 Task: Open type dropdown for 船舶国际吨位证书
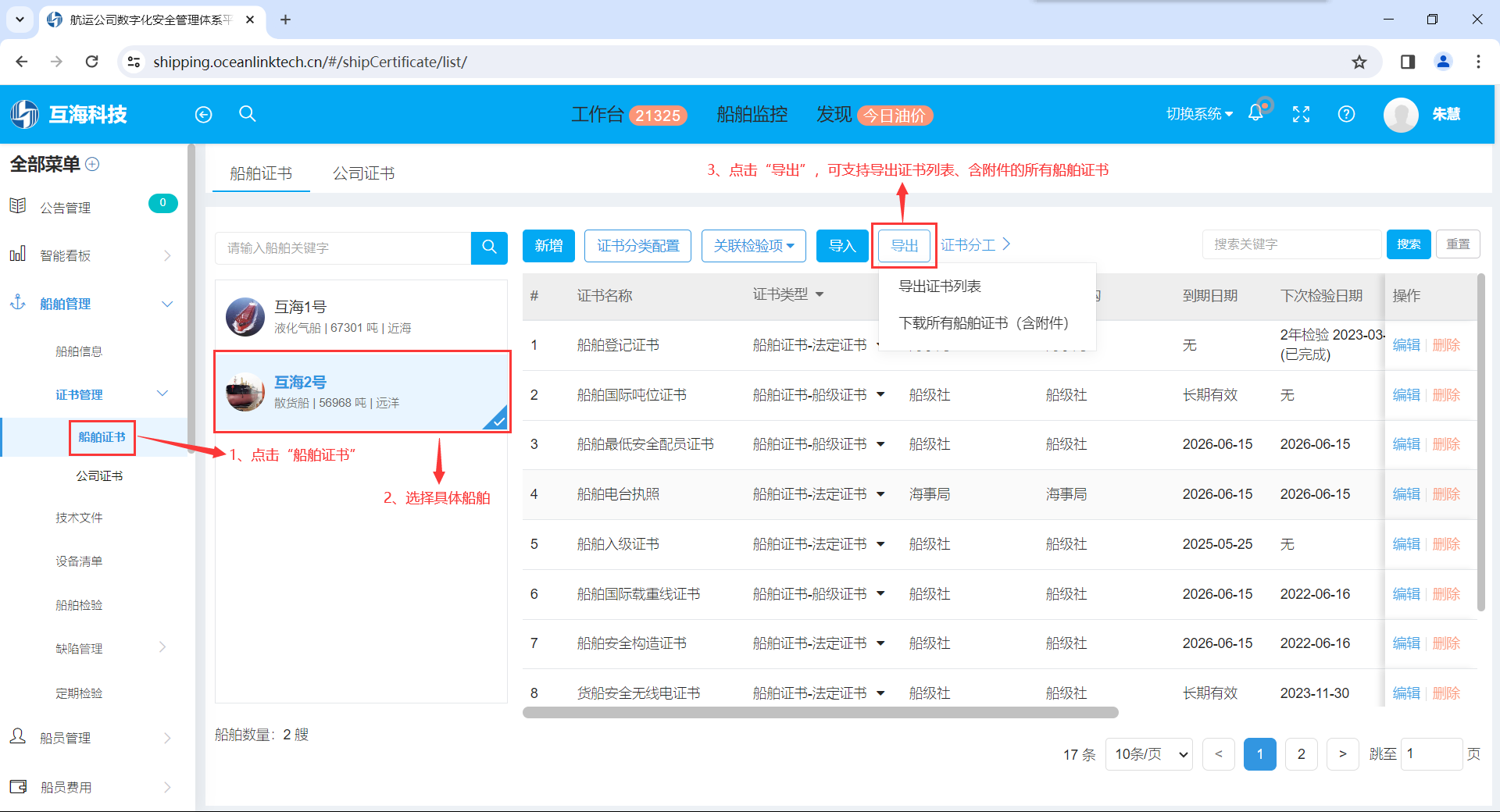(x=880, y=395)
